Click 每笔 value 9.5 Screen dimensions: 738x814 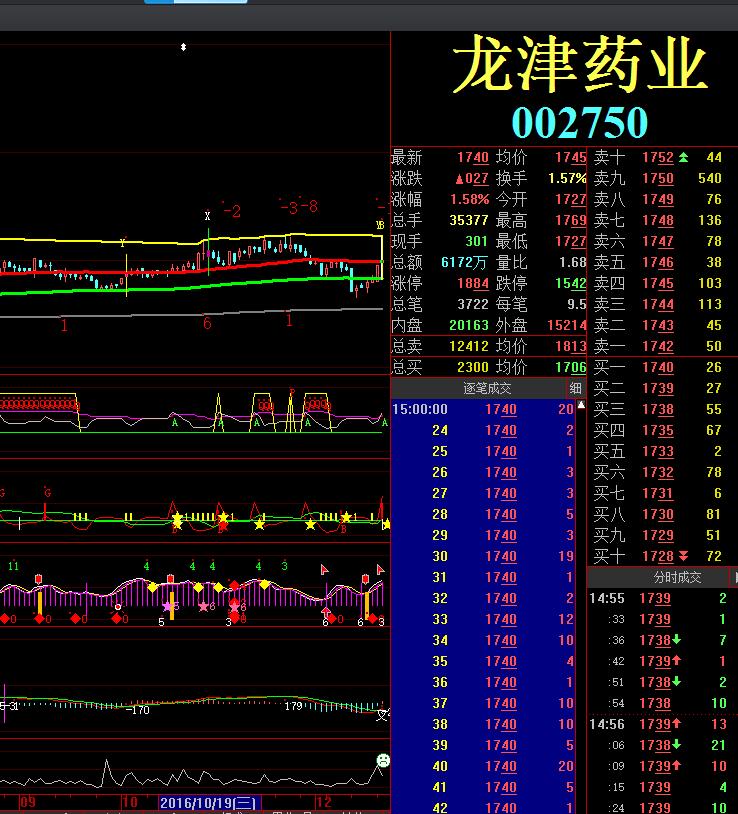pyautogui.click(x=577, y=304)
